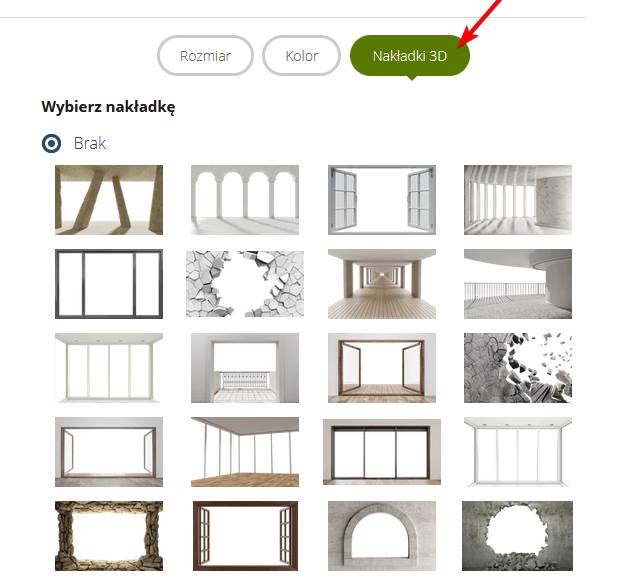
Task: Choose the long pillared corridor overlay
Action: [382, 284]
